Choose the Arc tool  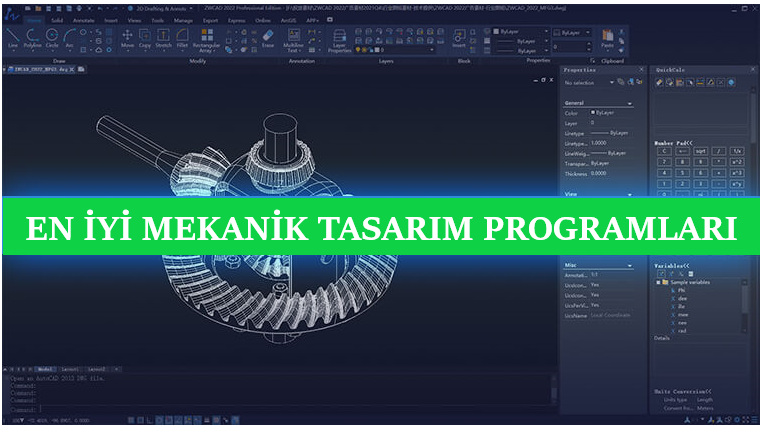pos(69,37)
